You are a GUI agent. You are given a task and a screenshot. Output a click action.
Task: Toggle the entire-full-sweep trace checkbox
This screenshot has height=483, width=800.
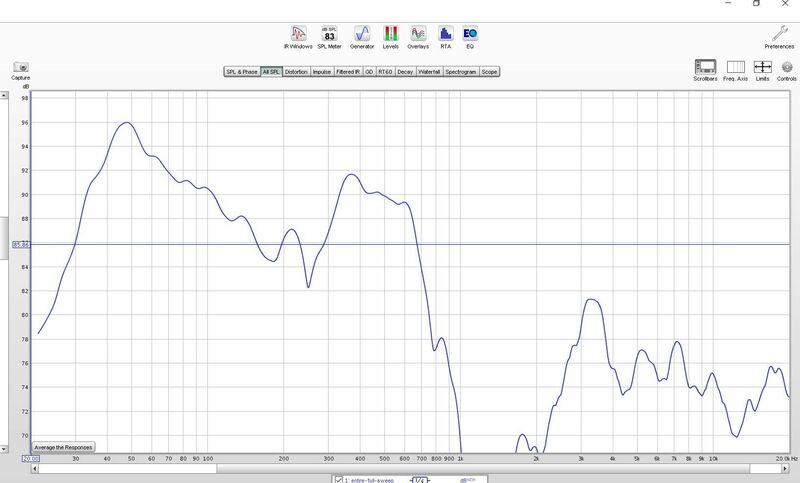(x=339, y=479)
